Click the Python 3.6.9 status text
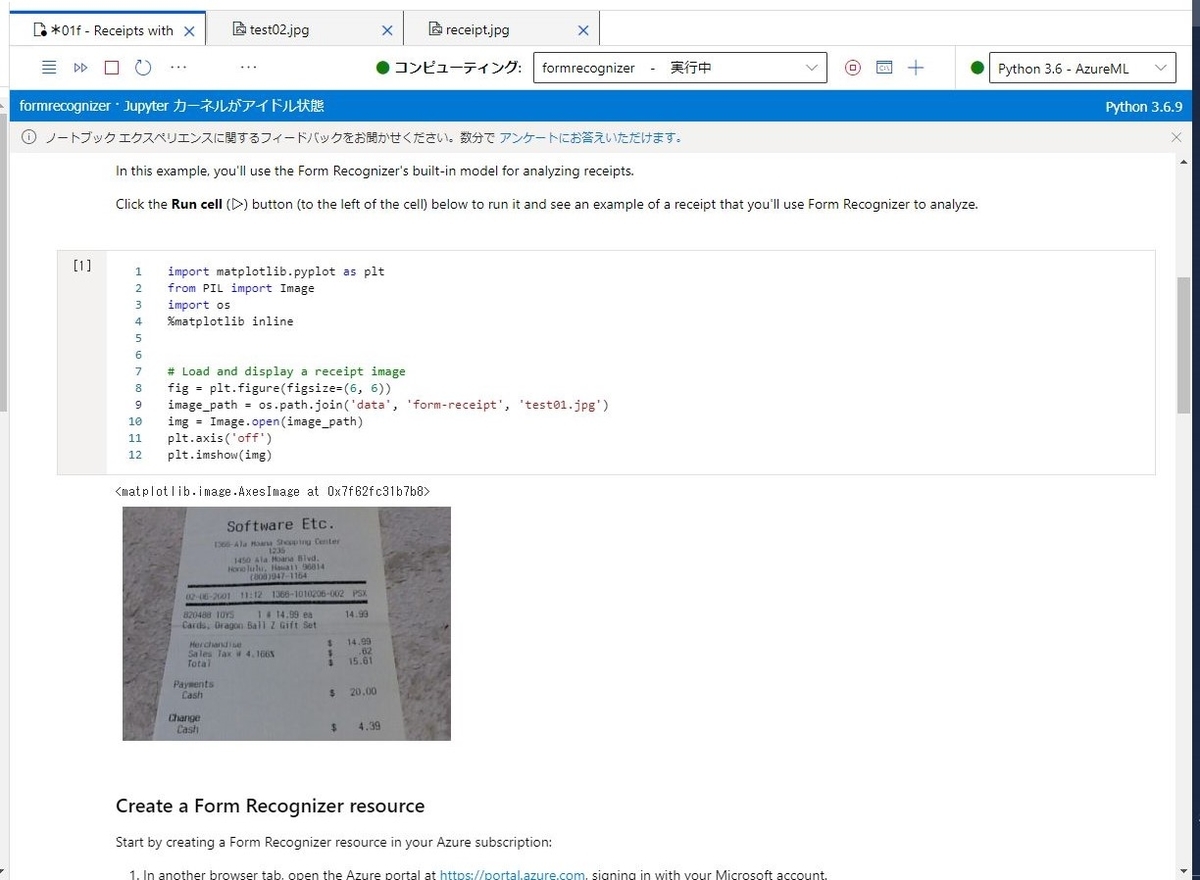Image resolution: width=1200 pixels, height=880 pixels. point(1144,106)
